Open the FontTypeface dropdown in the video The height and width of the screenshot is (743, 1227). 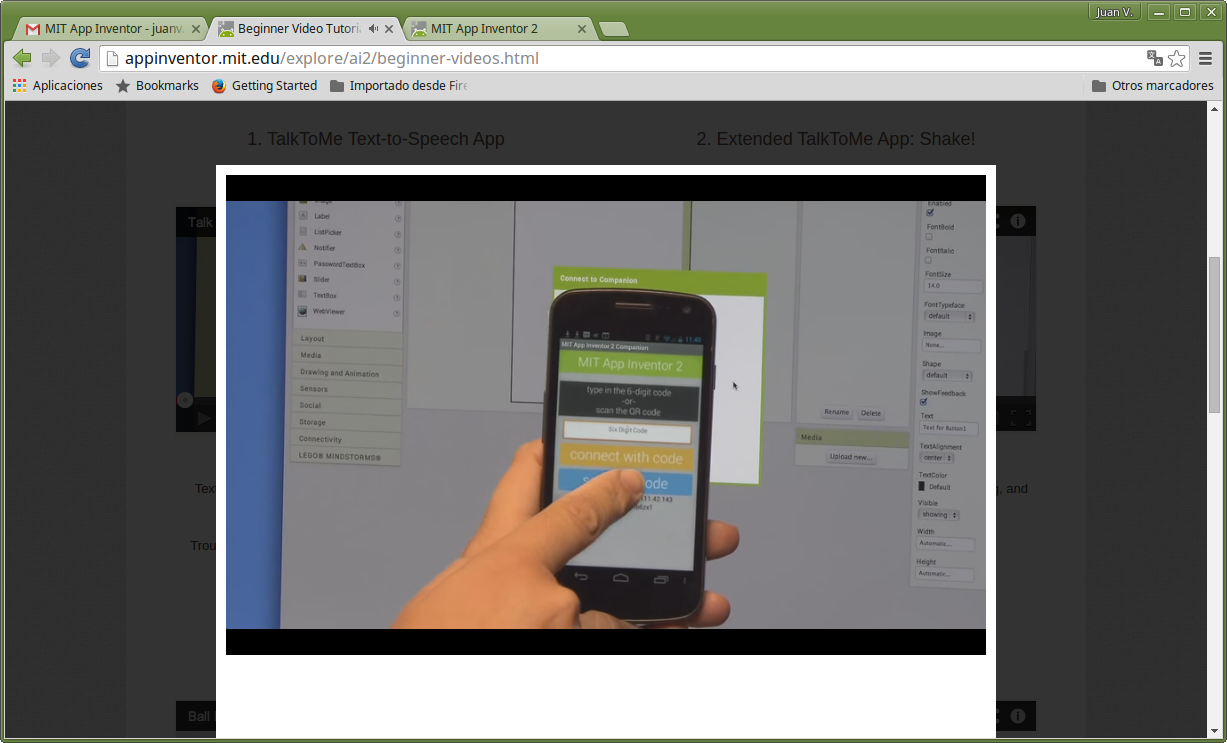point(949,316)
